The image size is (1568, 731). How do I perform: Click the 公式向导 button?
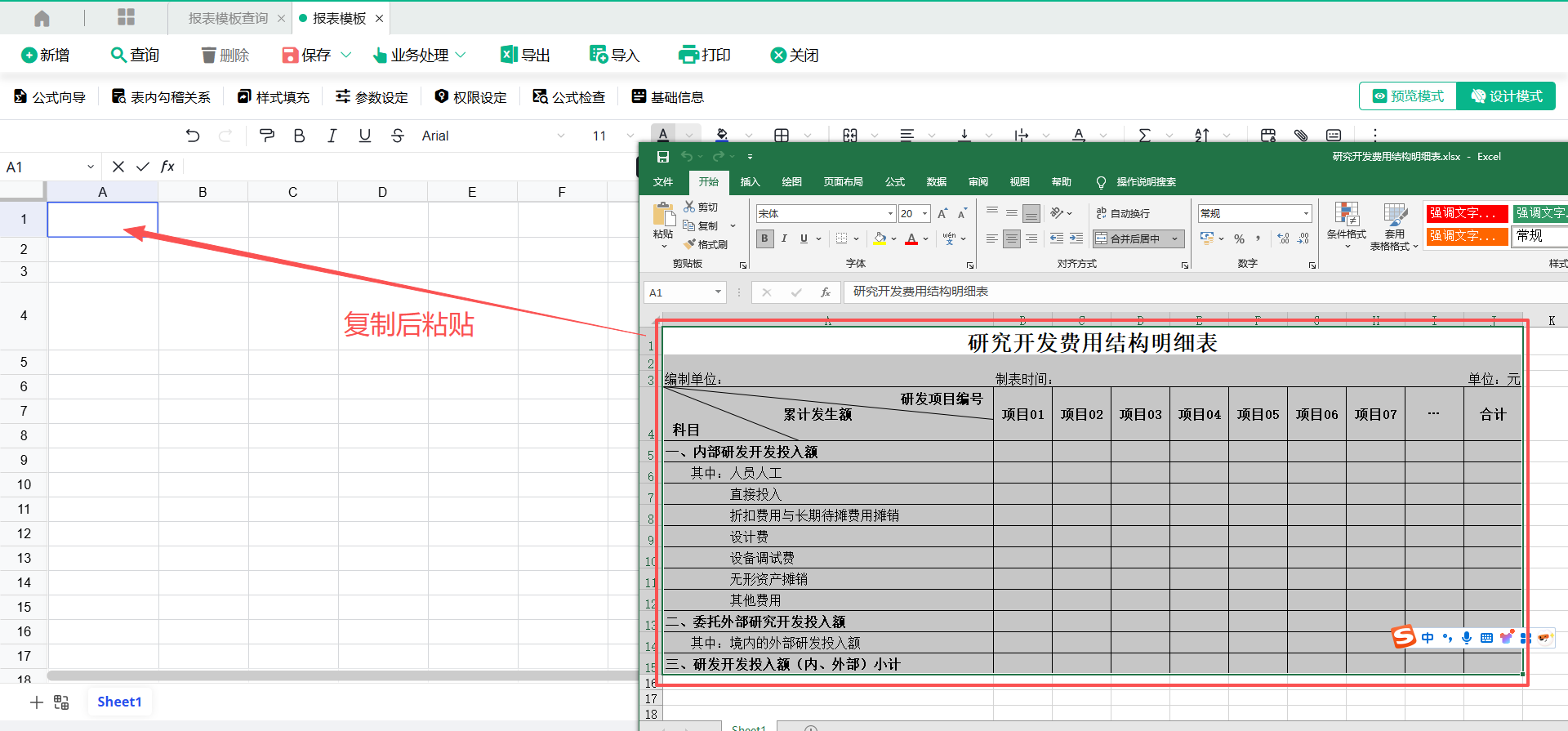tap(50, 97)
